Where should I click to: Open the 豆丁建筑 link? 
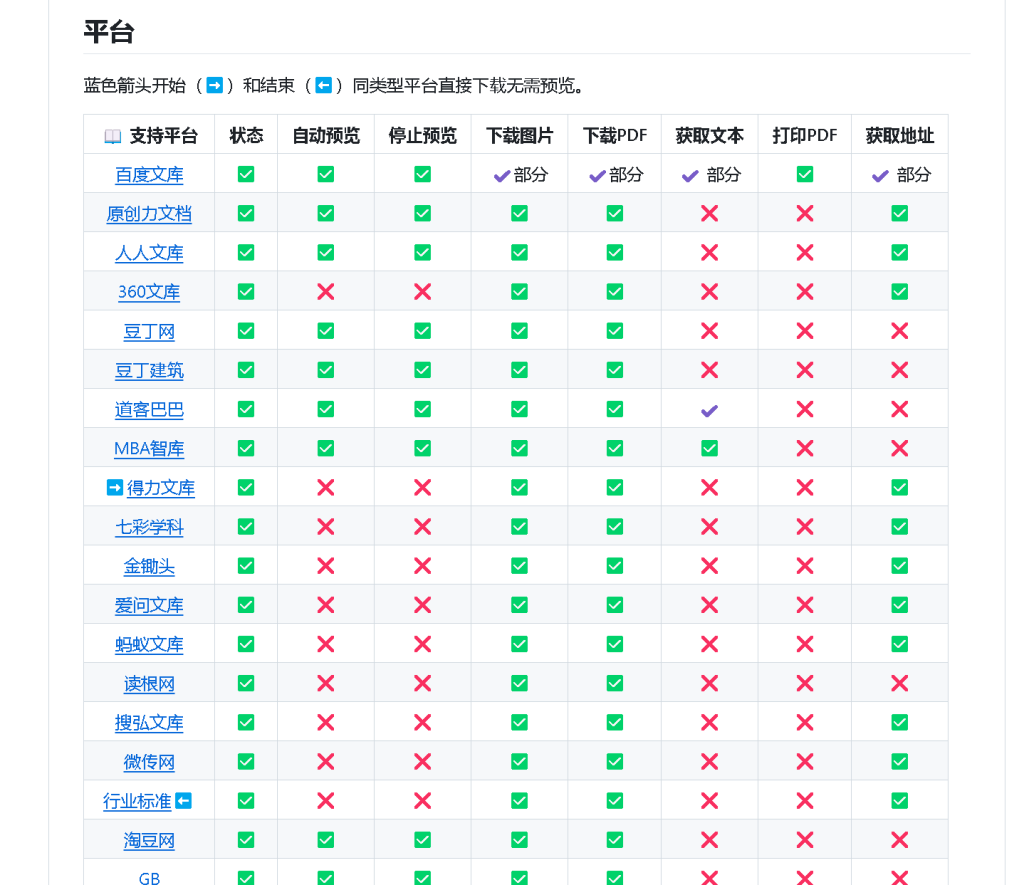pyautogui.click(x=149, y=371)
